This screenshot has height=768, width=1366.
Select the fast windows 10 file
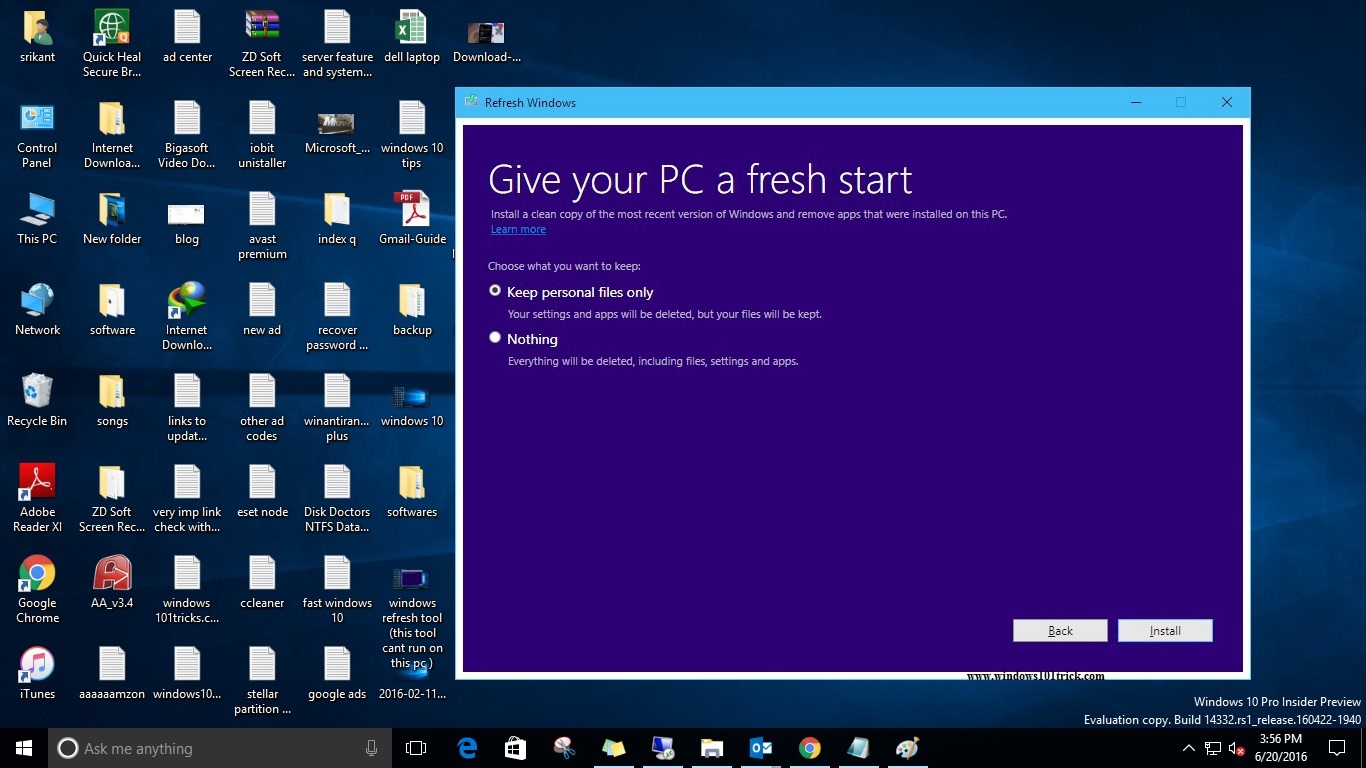(337, 589)
